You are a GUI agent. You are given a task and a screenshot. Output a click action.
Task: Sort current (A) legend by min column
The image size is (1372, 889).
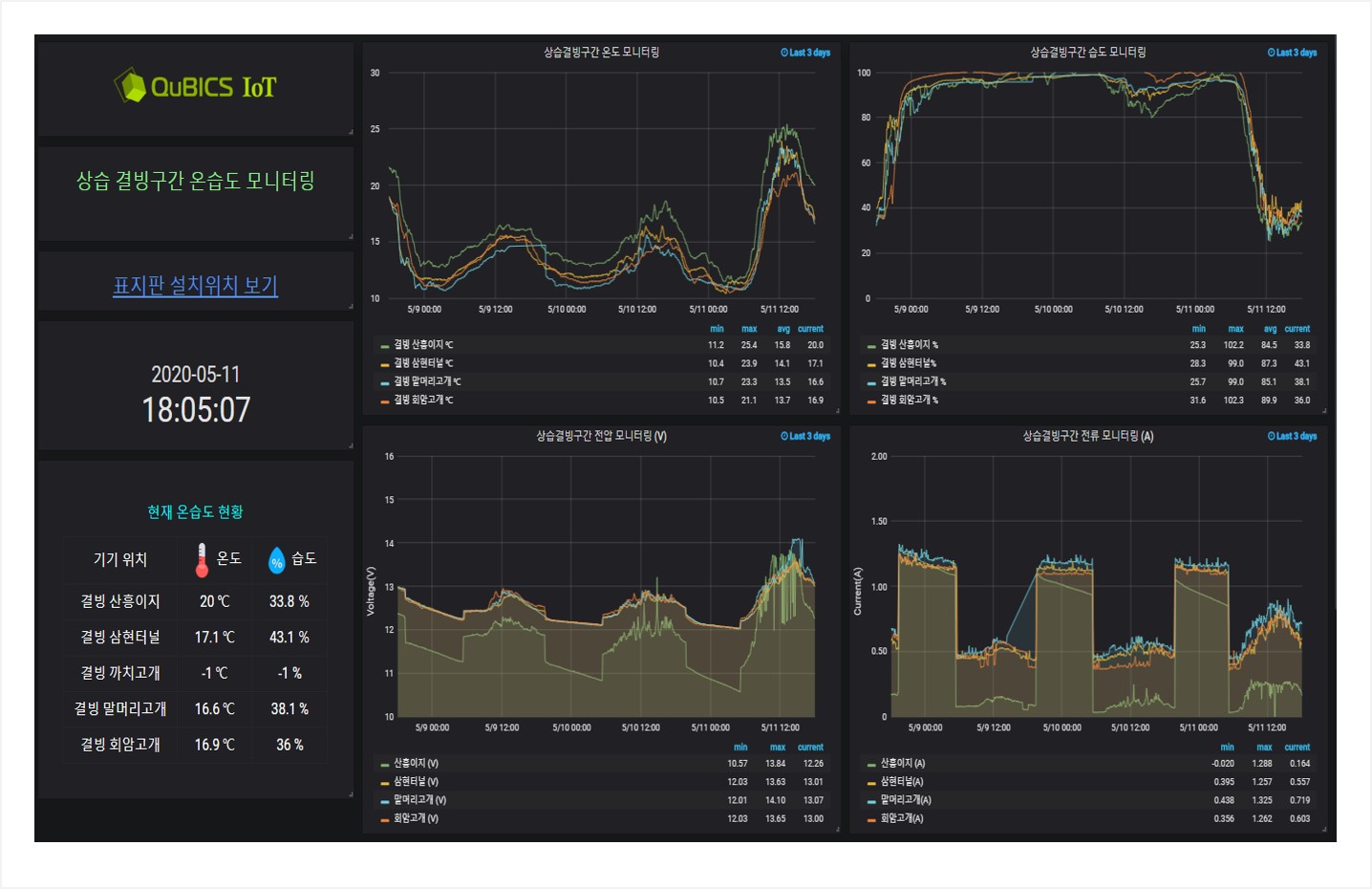1227,748
